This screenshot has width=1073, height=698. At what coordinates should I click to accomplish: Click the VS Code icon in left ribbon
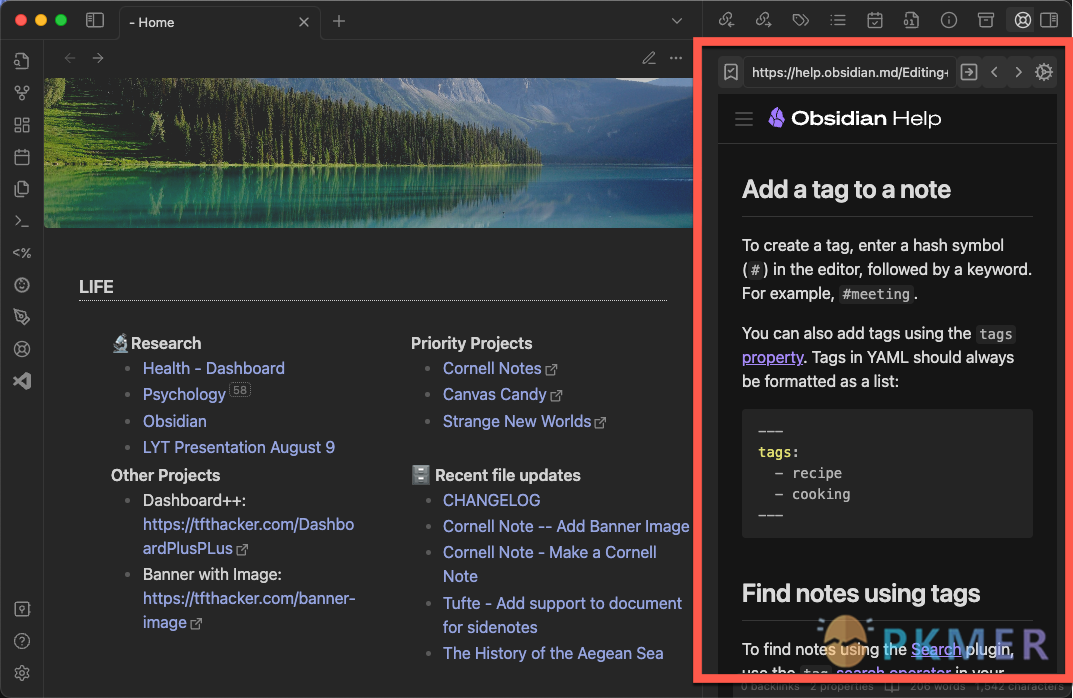point(22,381)
